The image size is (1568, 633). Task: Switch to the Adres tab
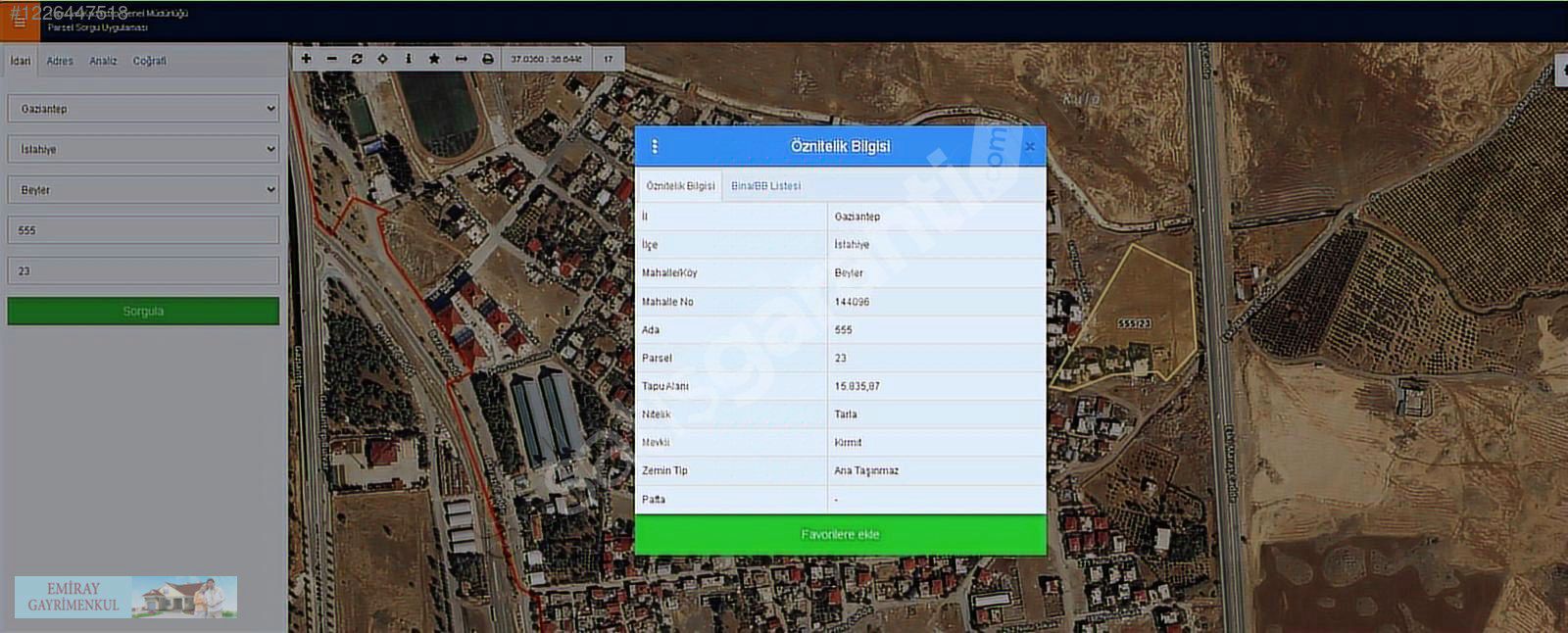[x=60, y=61]
